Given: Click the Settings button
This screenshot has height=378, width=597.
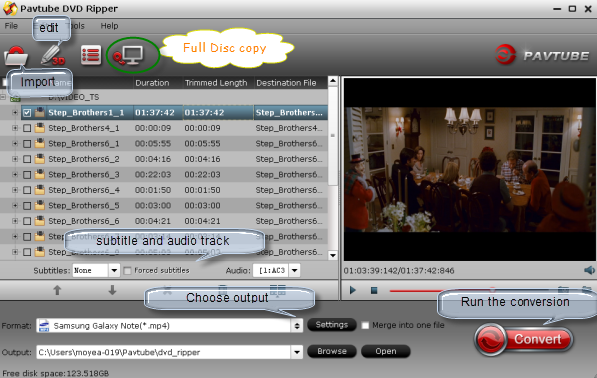Looking at the screenshot, I should pyautogui.click(x=332, y=325).
